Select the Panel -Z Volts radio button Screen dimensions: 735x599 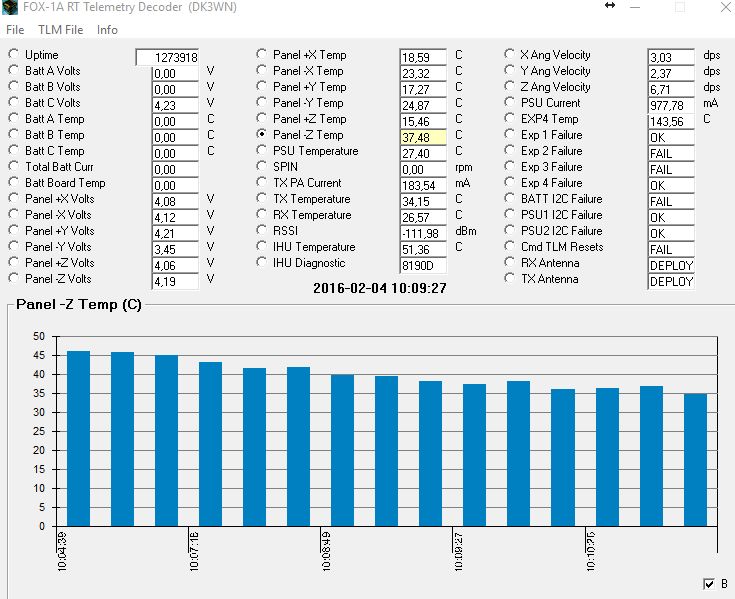[x=14, y=278]
